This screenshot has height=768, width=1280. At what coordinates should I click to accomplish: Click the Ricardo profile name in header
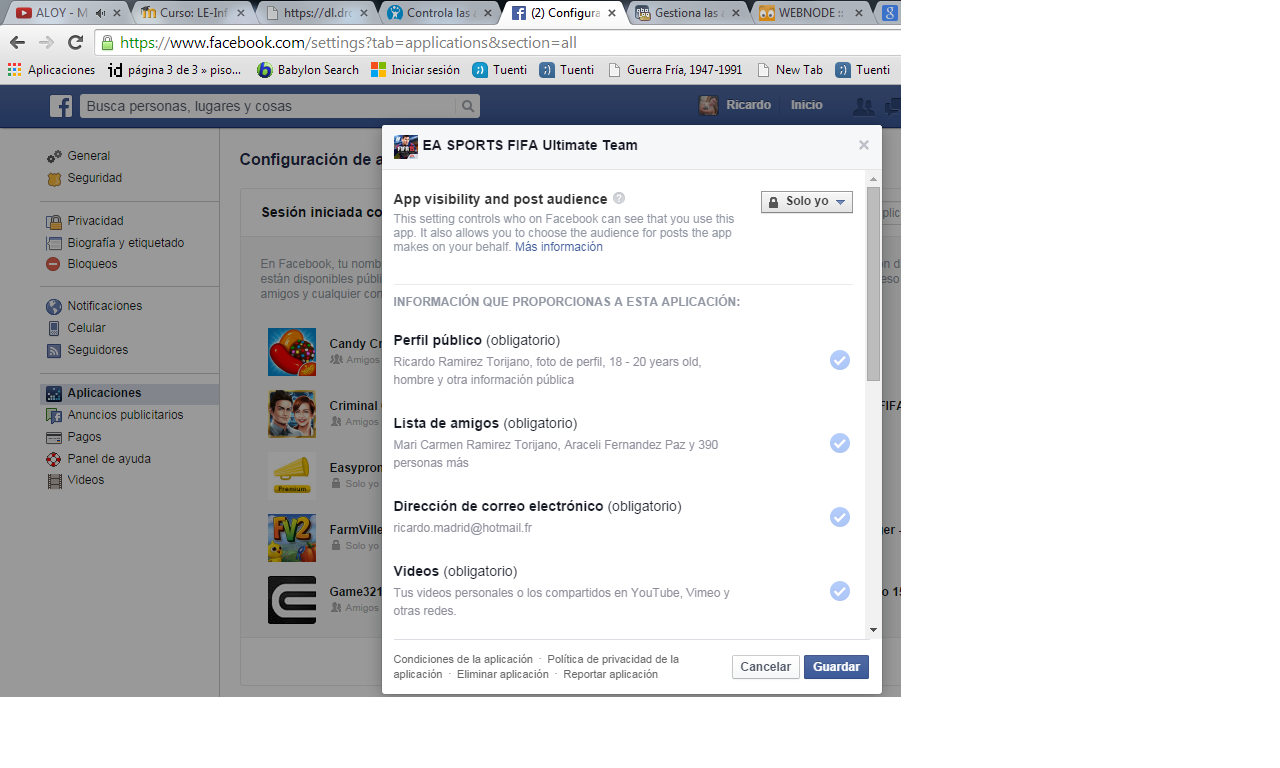point(748,105)
